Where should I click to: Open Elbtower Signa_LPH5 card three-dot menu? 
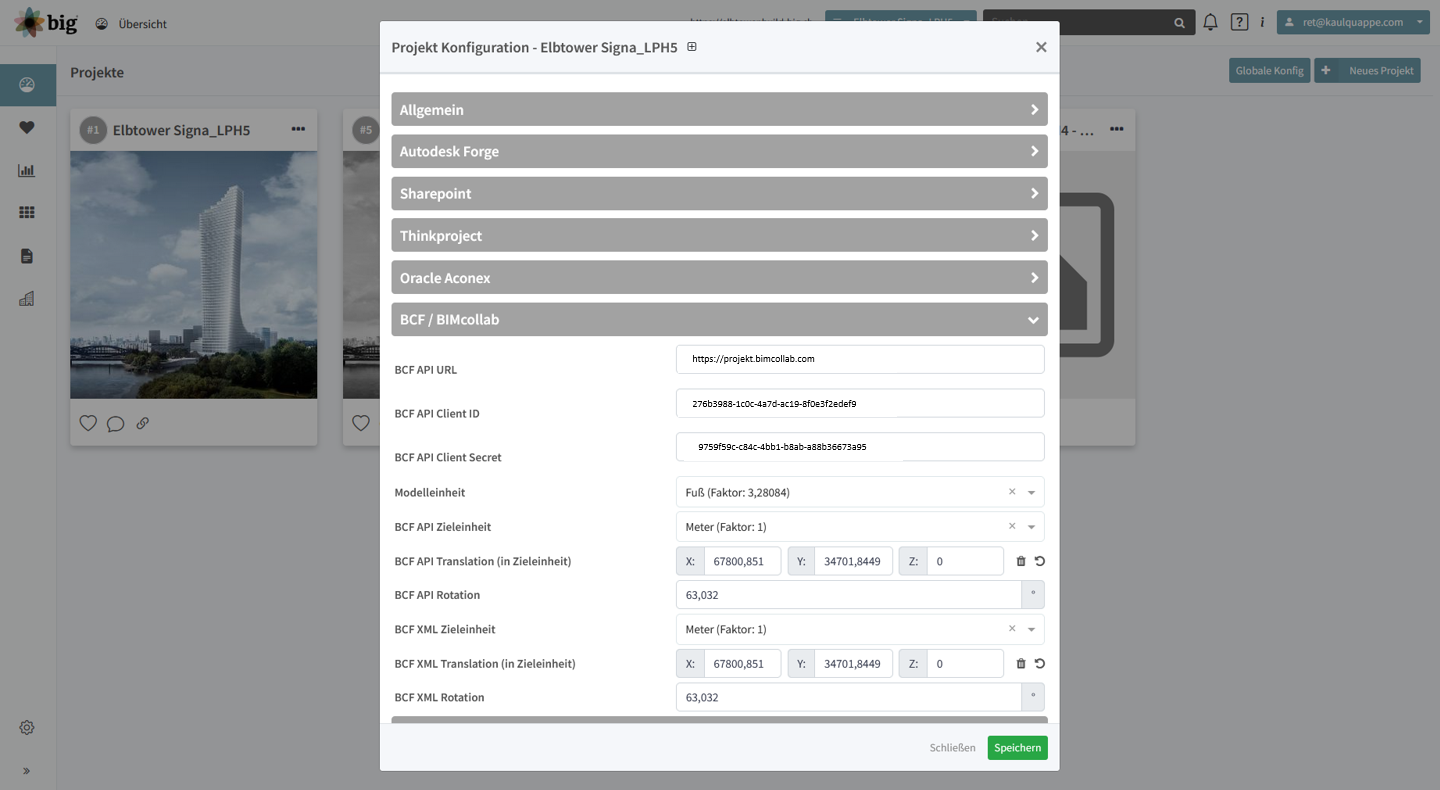(x=298, y=129)
